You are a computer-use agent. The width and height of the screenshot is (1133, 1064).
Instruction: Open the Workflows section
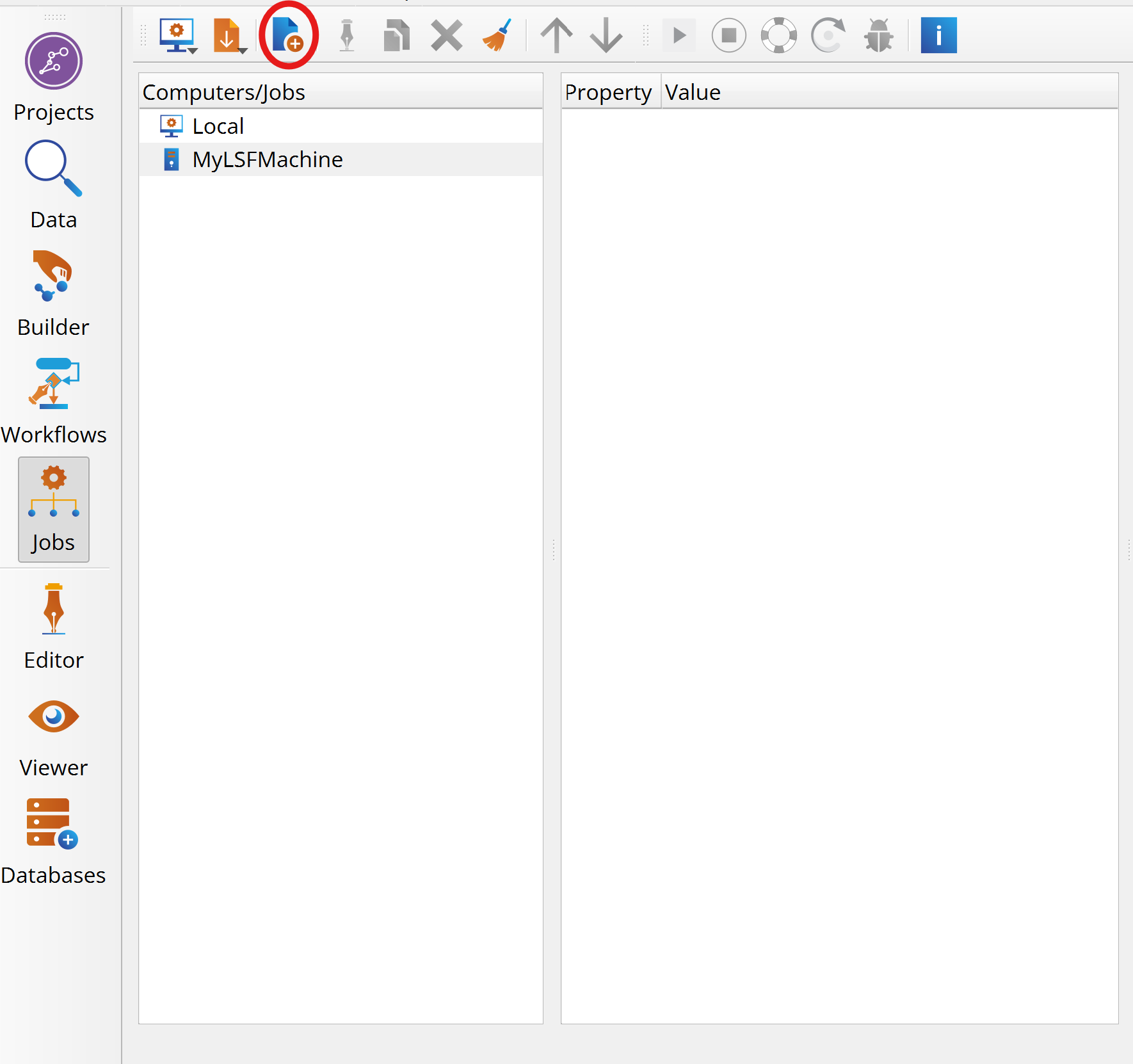tap(54, 401)
